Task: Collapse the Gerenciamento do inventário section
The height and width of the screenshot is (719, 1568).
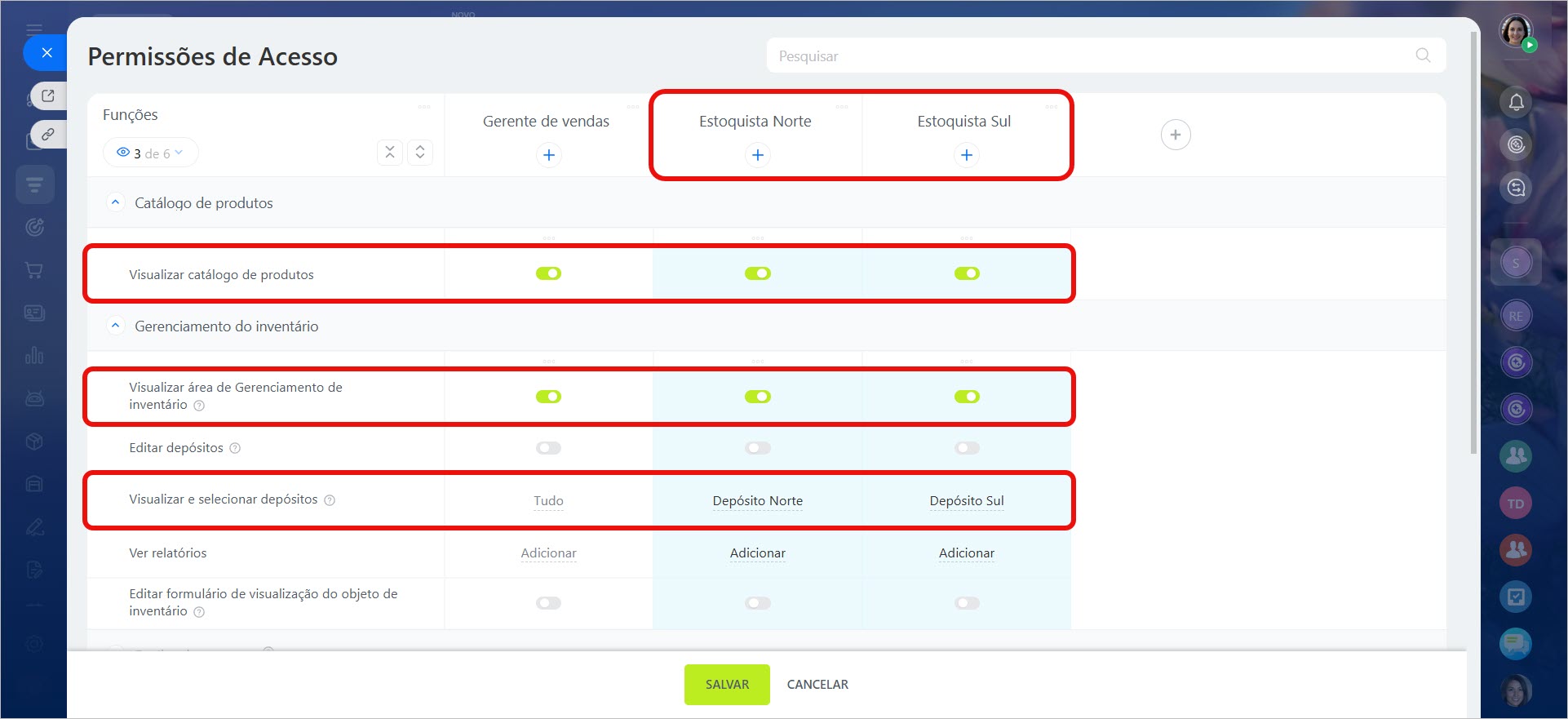Action: 116,326
